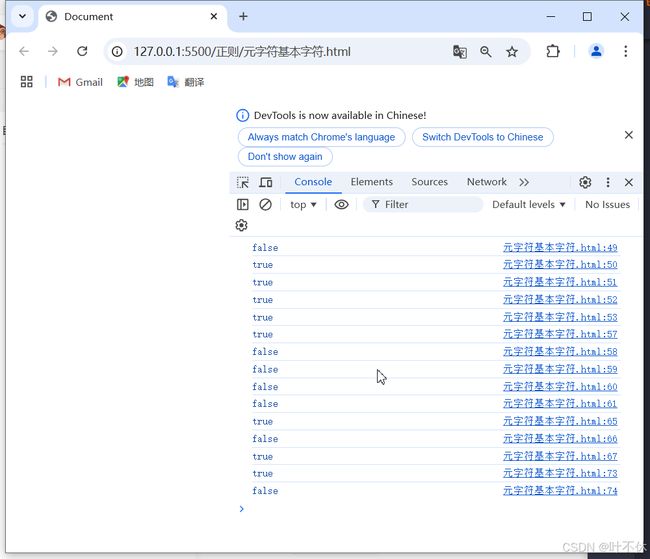Open the Gmail bookmark
The image size is (650, 559).
click(80, 82)
